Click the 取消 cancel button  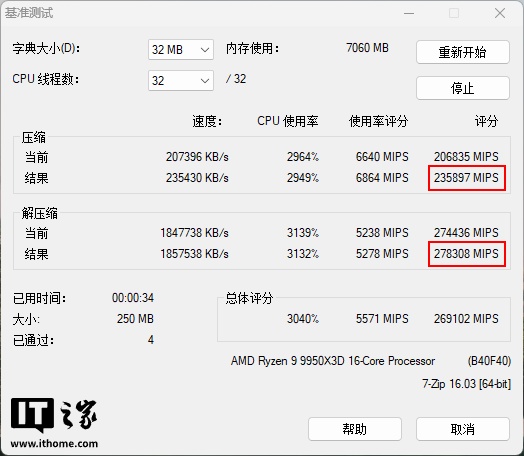click(x=463, y=429)
